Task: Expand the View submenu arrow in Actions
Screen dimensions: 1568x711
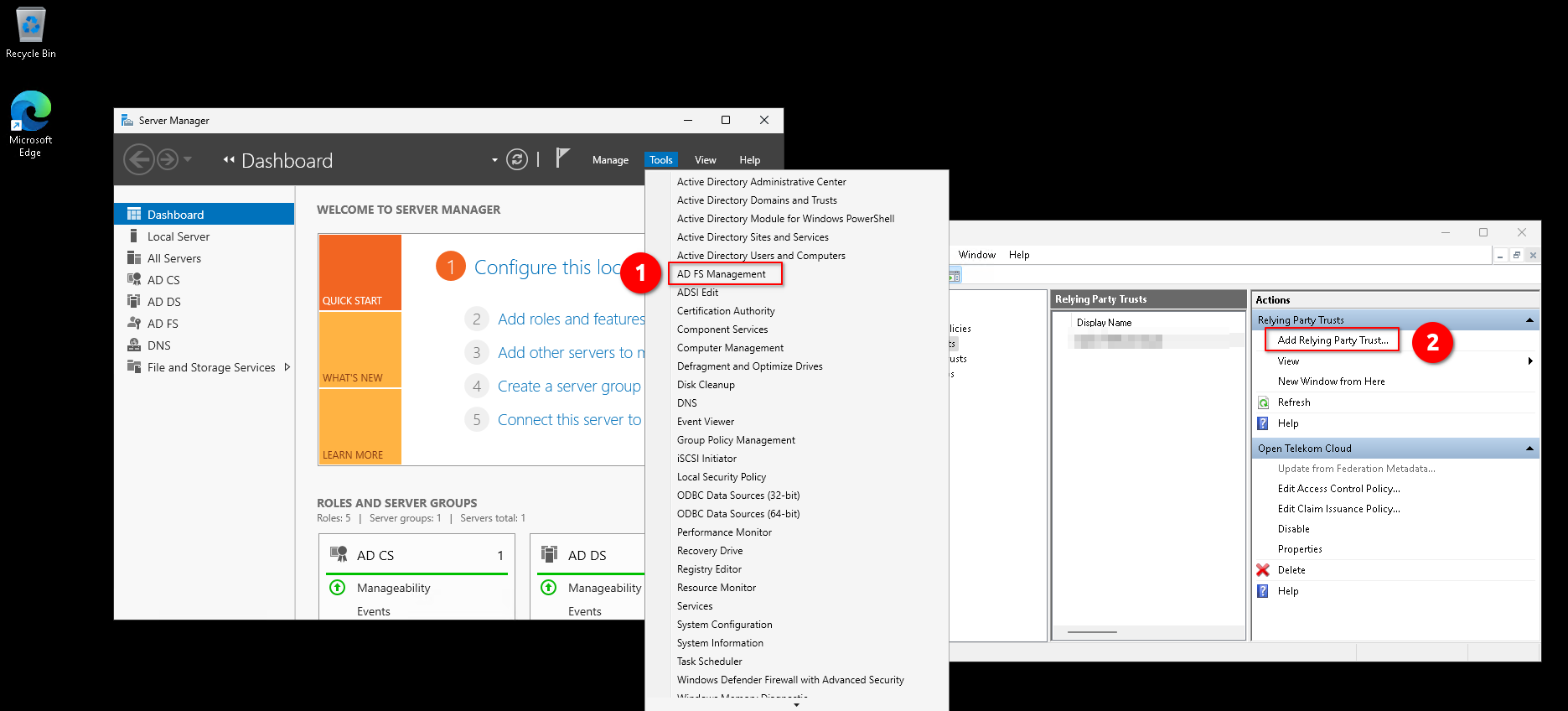Action: 1529,361
